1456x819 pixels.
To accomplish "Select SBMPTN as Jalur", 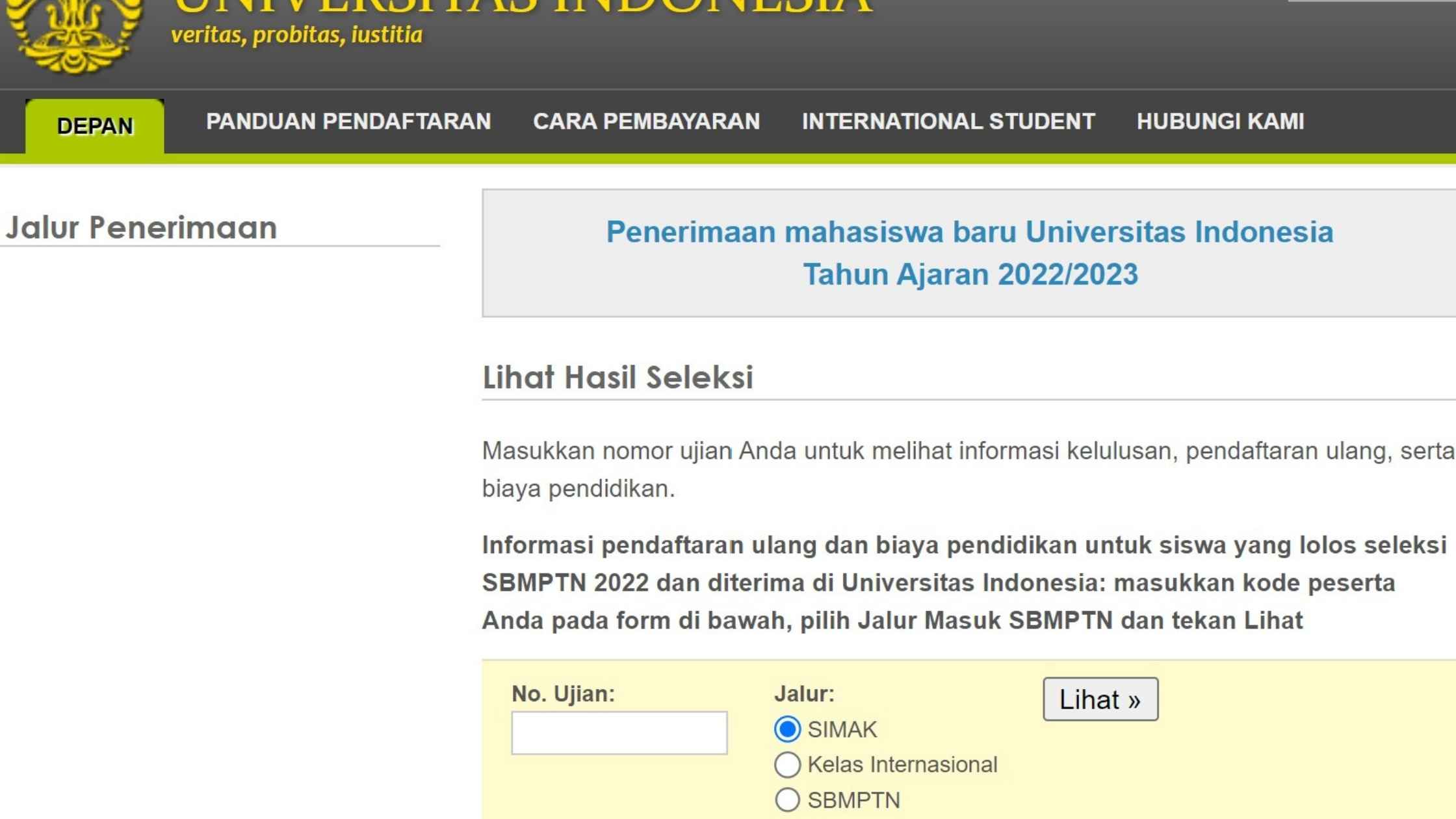I will click(787, 800).
